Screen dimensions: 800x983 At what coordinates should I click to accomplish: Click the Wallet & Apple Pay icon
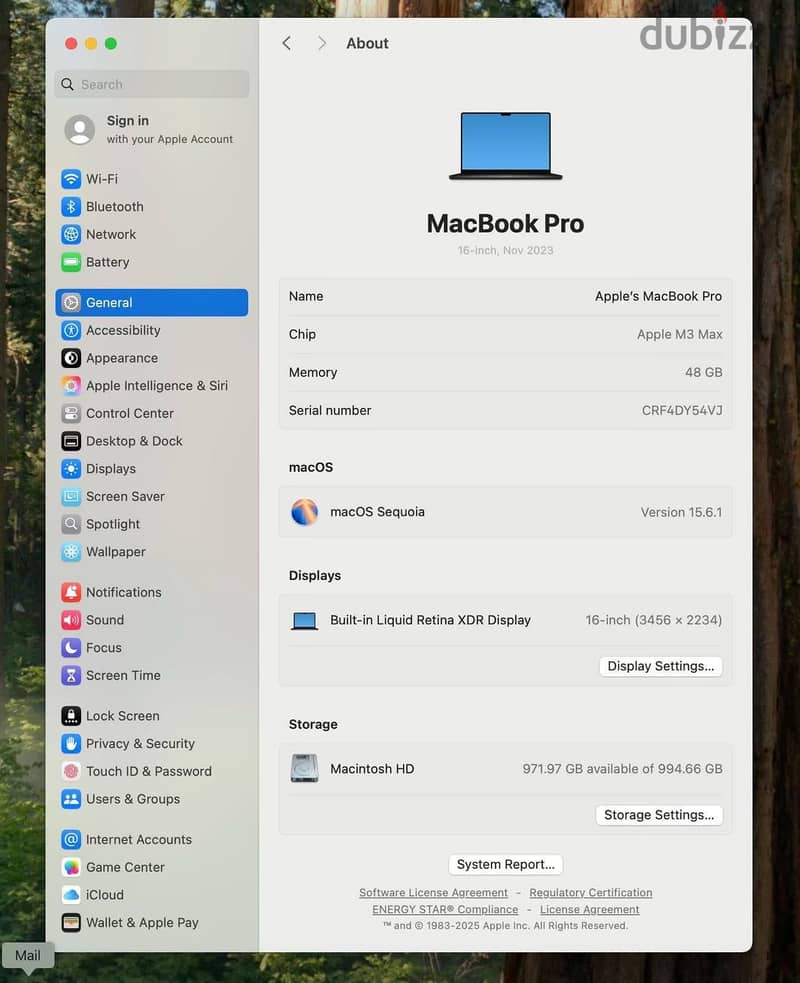point(71,922)
